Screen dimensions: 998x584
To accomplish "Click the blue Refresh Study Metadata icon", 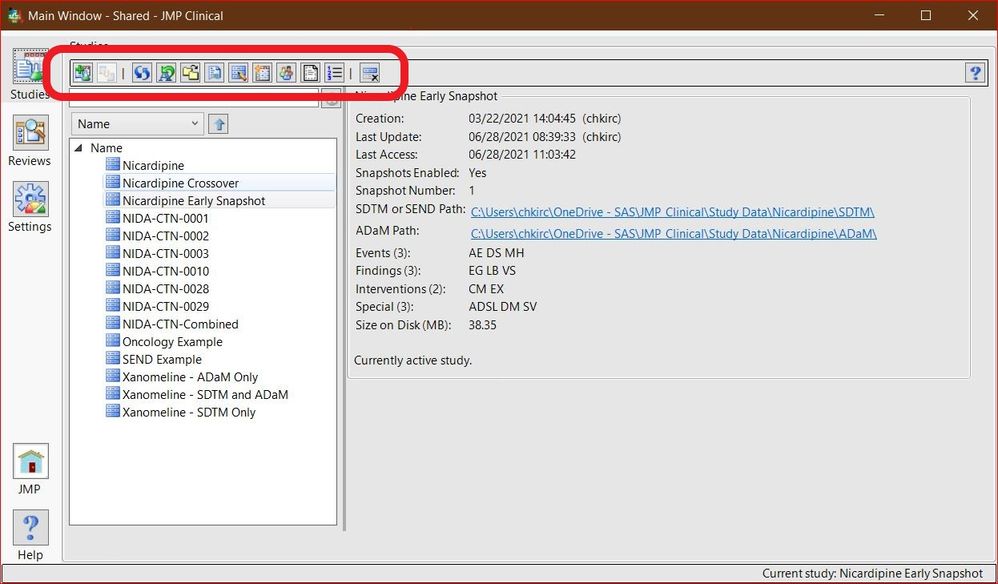I will 142,73.
